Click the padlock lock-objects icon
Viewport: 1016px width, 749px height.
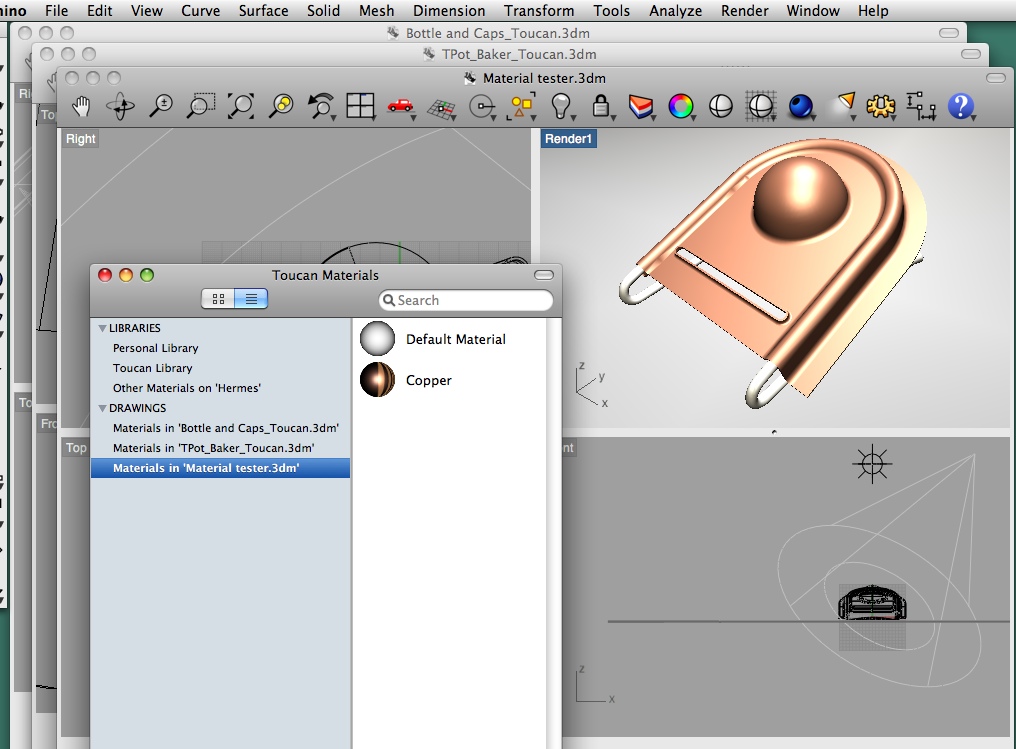coord(601,105)
